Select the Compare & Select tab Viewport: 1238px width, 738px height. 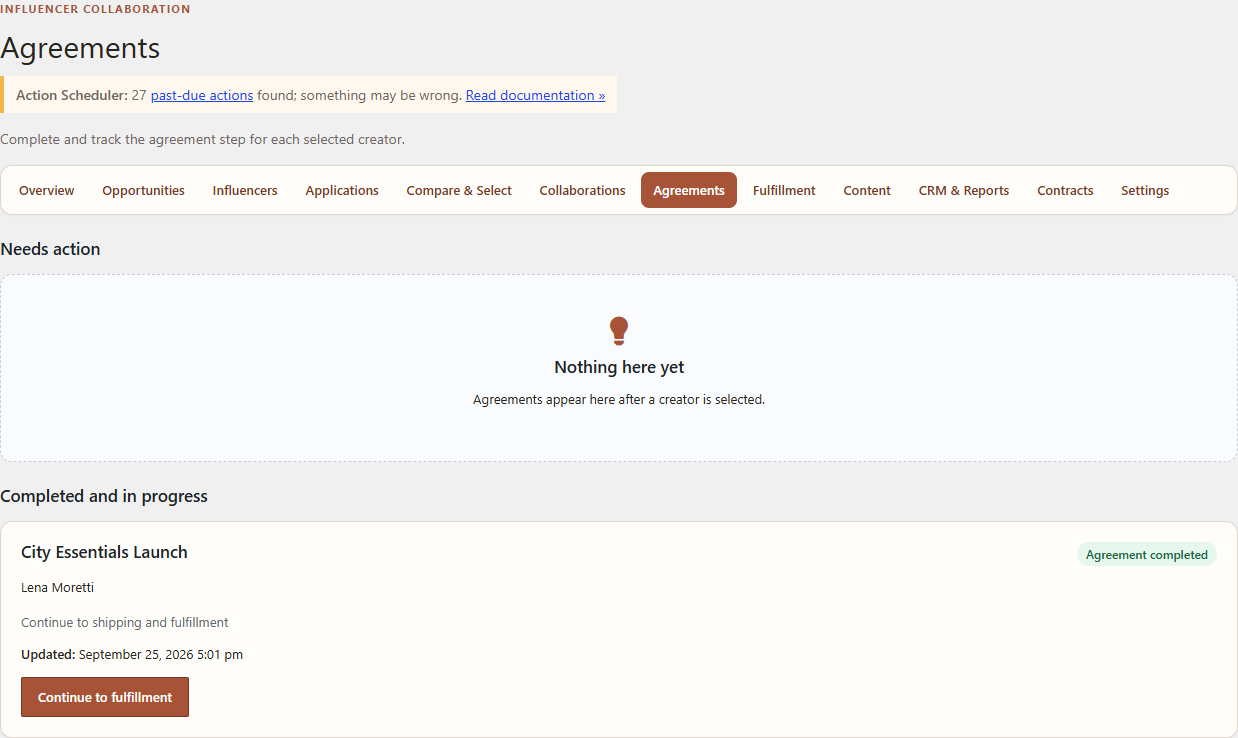459,190
